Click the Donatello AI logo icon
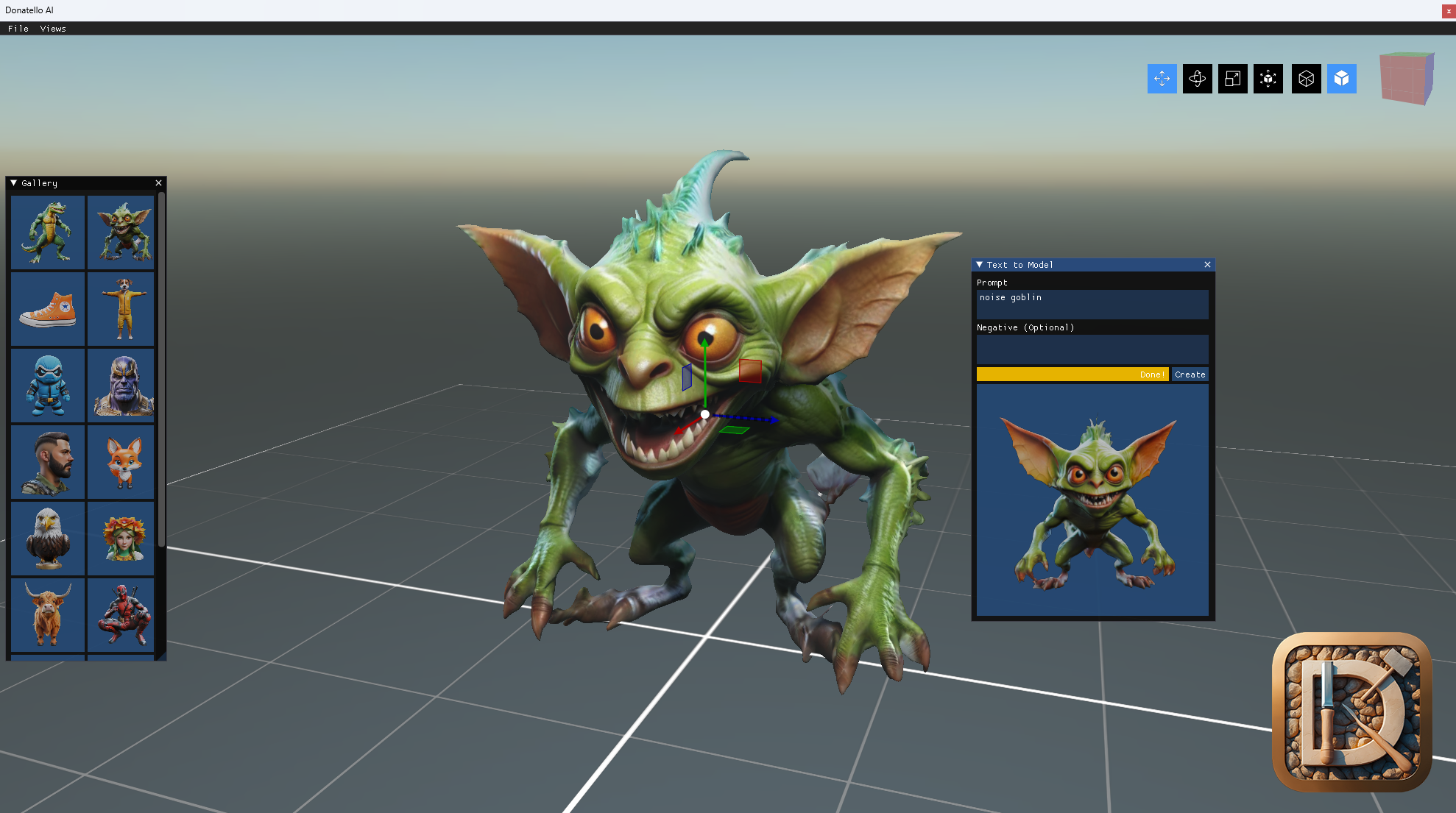Image resolution: width=1456 pixels, height=813 pixels. (1351, 711)
